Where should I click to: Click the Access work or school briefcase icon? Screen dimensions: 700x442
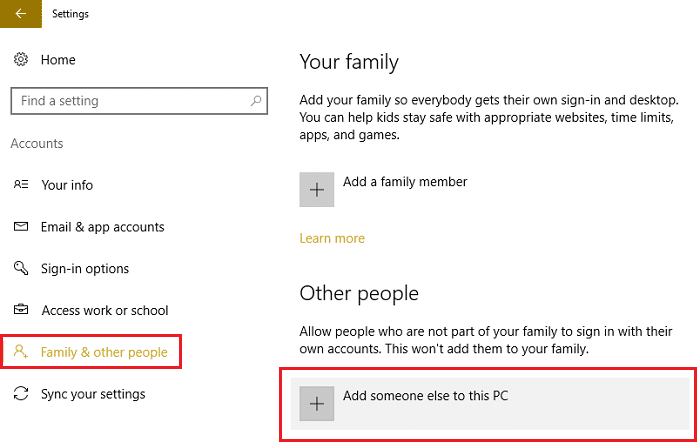coord(21,311)
